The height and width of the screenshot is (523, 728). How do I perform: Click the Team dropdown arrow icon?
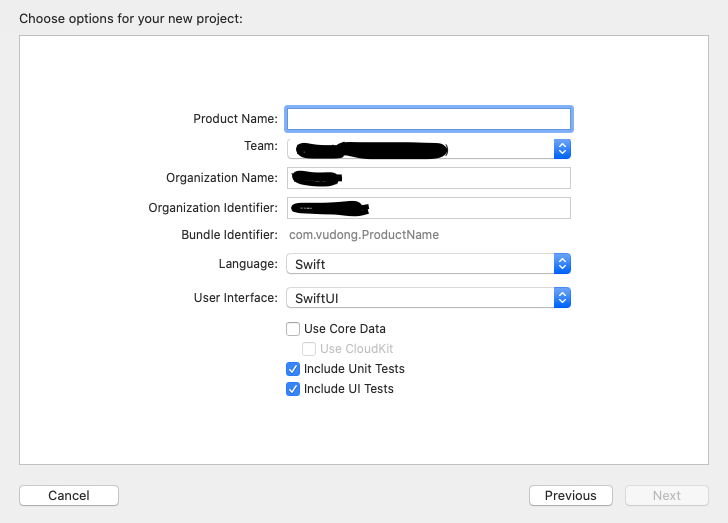coord(562,149)
